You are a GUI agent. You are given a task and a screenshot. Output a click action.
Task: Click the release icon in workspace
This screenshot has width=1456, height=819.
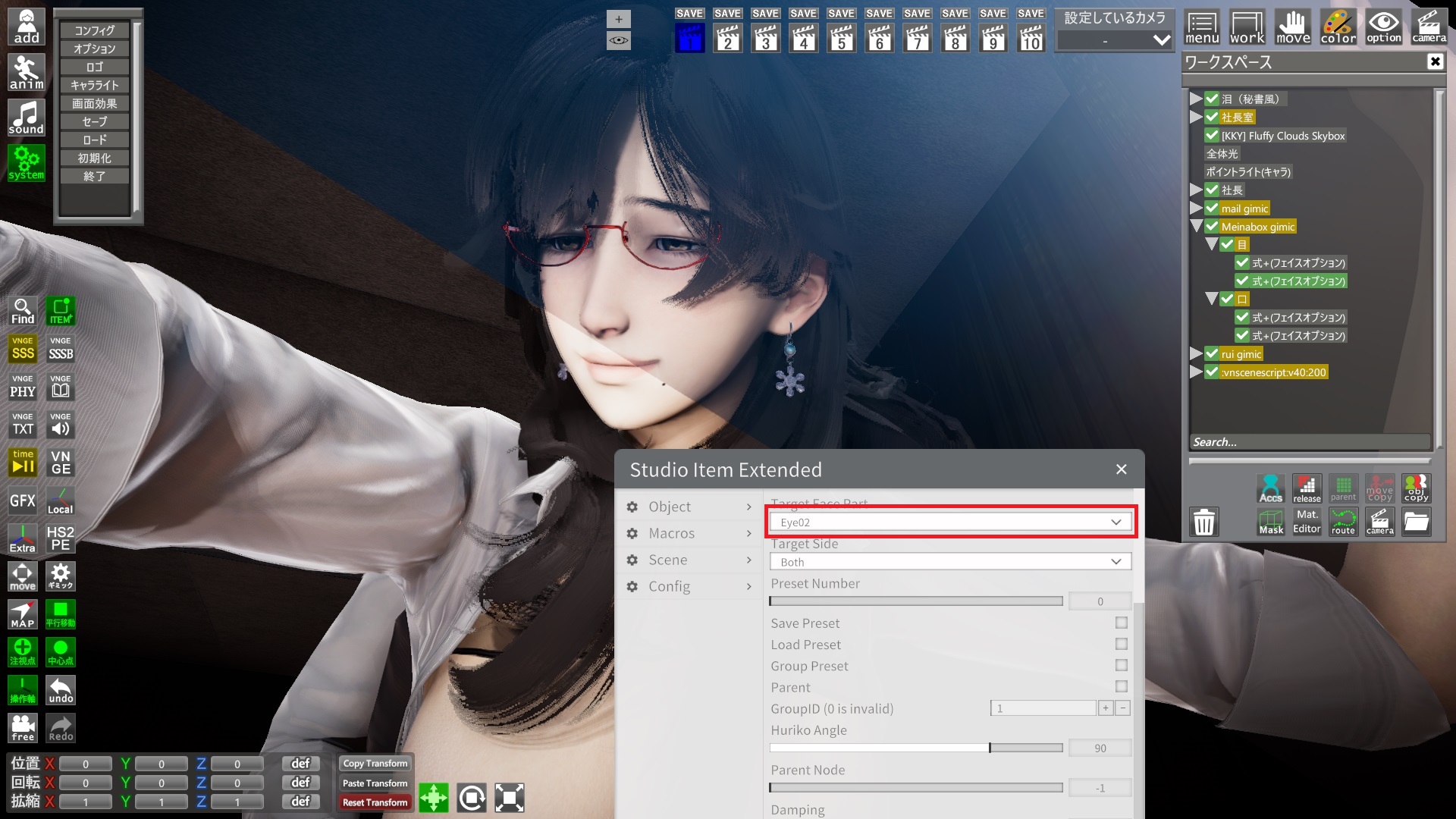(x=1307, y=488)
